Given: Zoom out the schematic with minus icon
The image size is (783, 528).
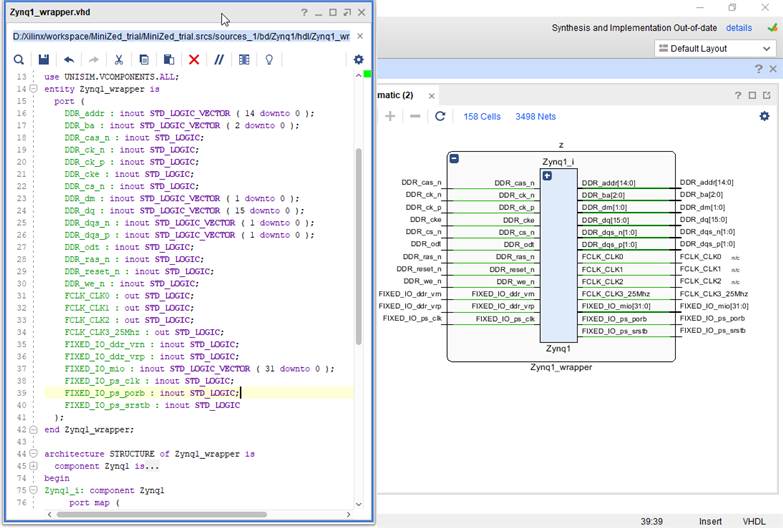Looking at the screenshot, I should point(415,116).
